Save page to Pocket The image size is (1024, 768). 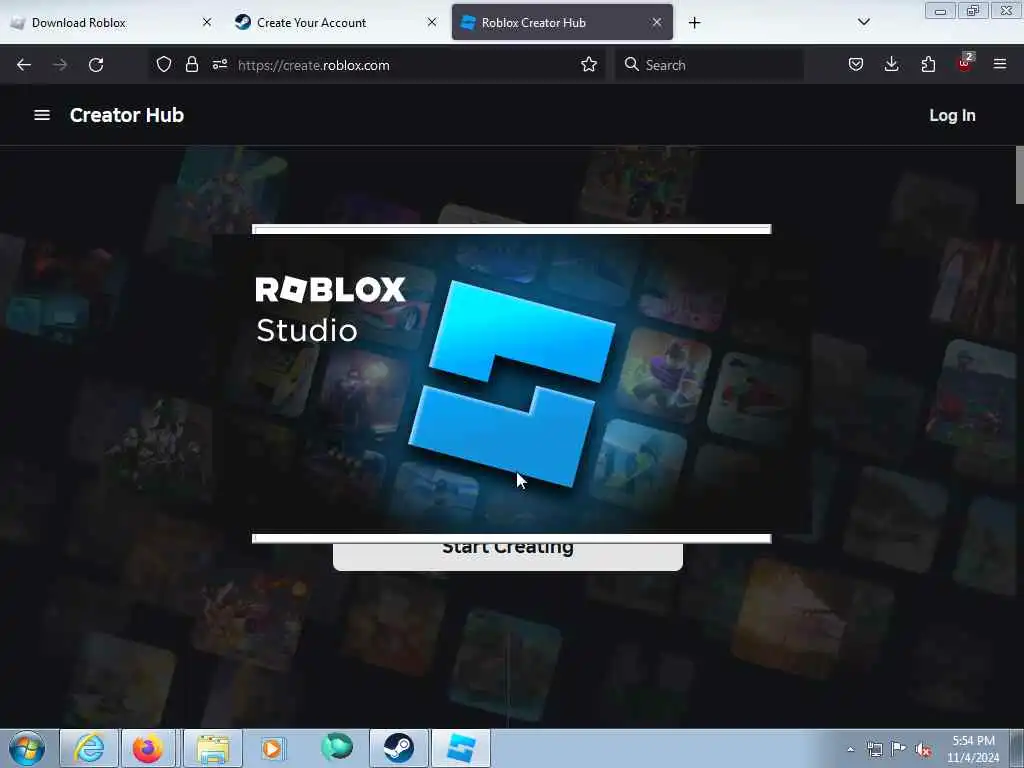(x=856, y=65)
